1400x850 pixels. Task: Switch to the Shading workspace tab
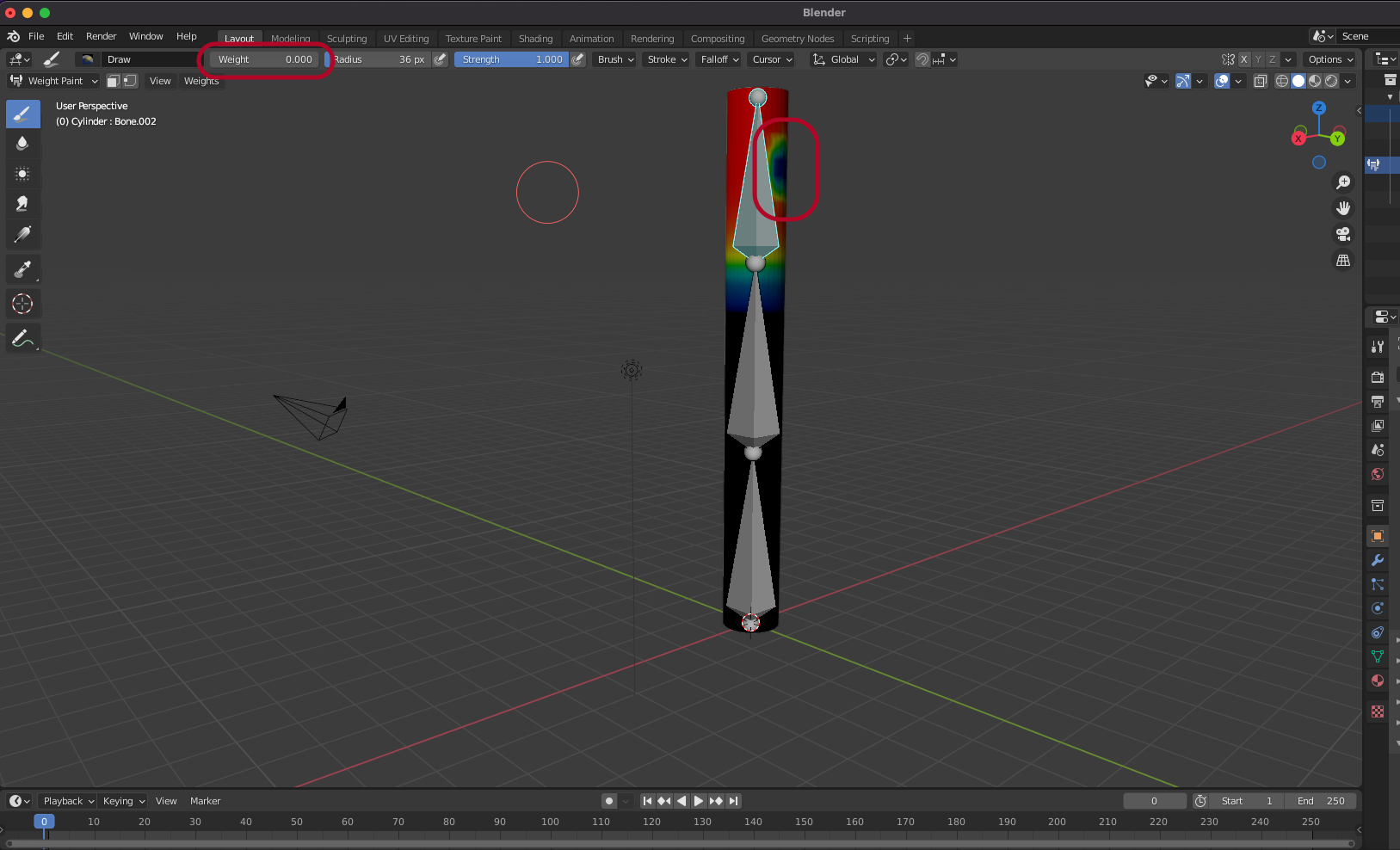tap(535, 39)
